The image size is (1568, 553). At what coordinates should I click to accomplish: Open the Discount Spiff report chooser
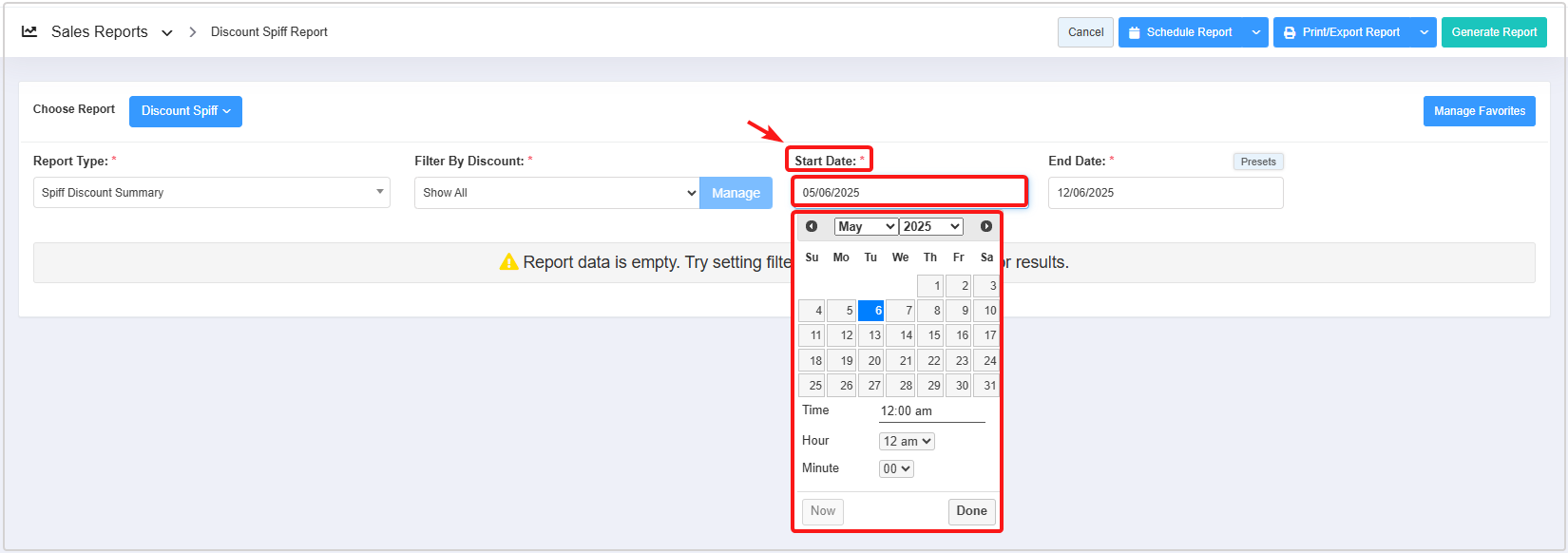coord(185,111)
